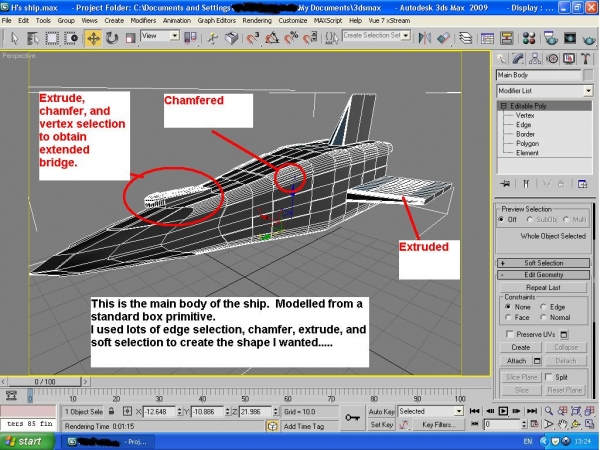Screen dimensions: 600x450
Task: Click Pan hand viewport control
Action: (x=562, y=424)
